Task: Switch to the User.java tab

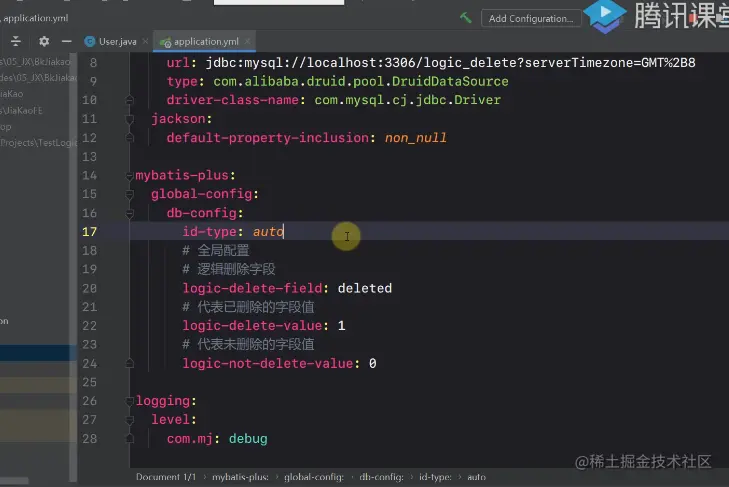Action: click(x=117, y=41)
